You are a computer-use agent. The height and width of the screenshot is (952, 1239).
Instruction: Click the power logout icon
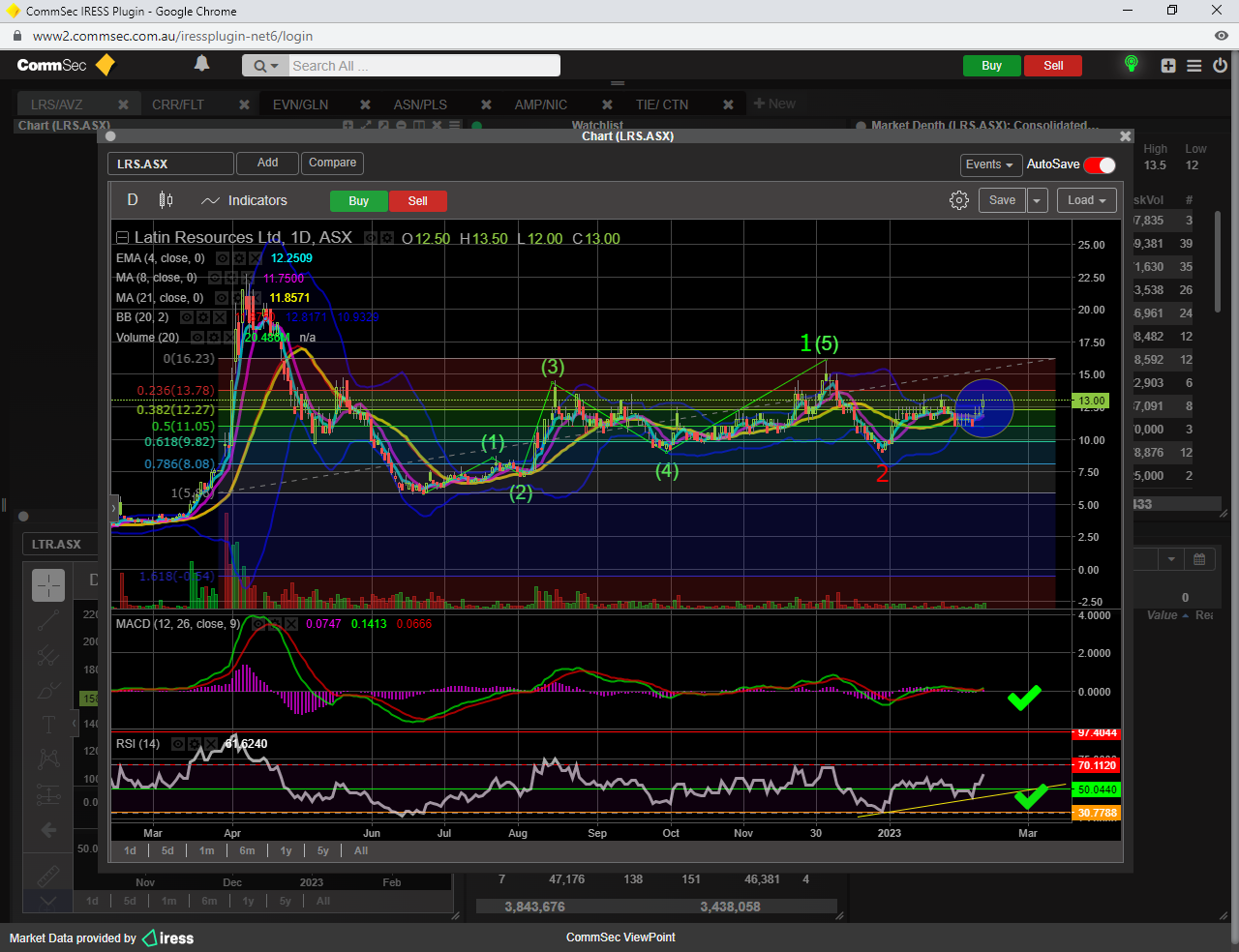tap(1220, 66)
